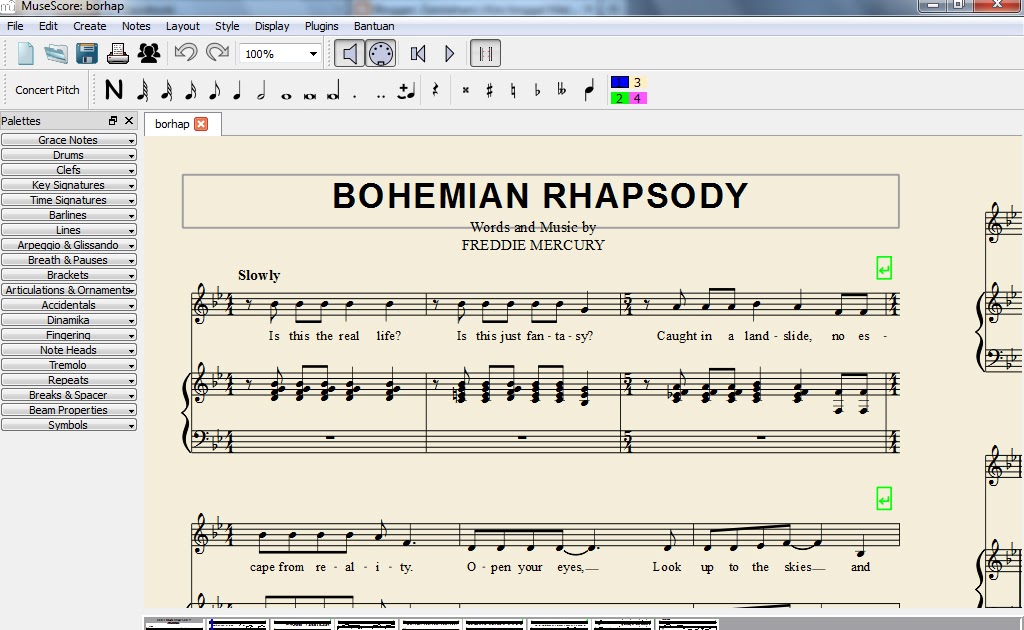Viewport: 1024px width, 630px height.
Task: Toggle the MIDI input button
Action: [x=381, y=54]
